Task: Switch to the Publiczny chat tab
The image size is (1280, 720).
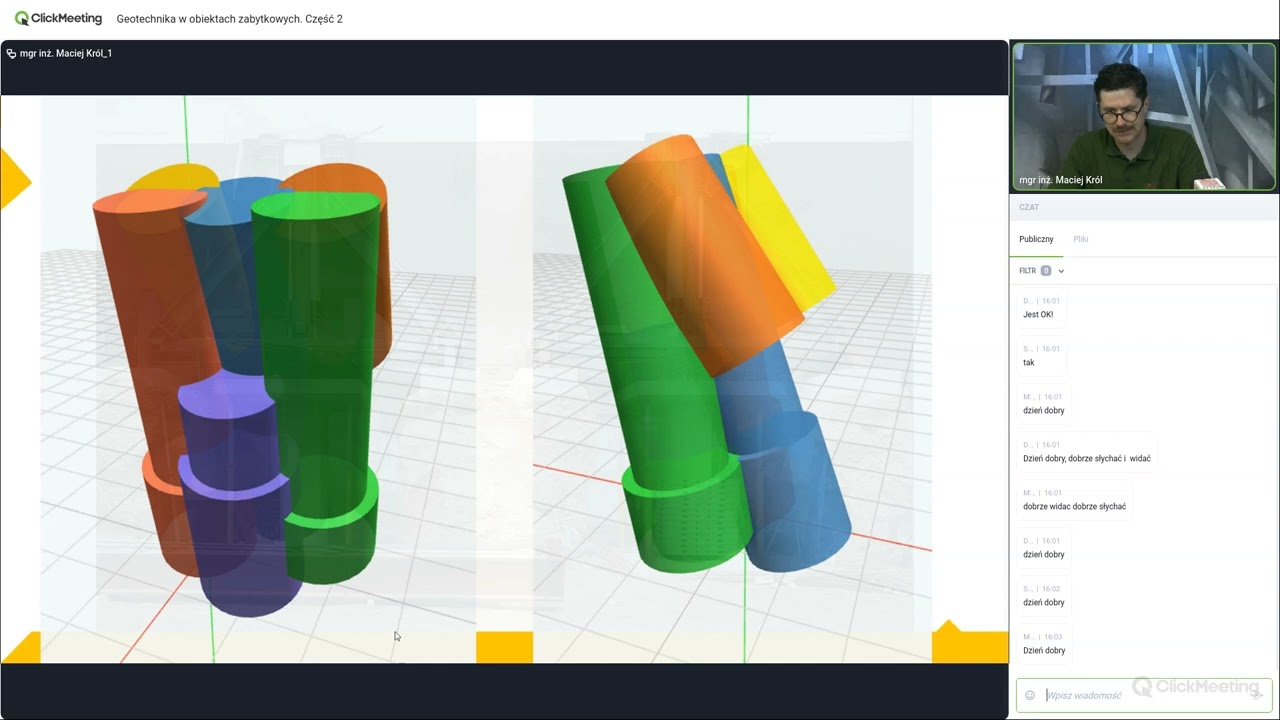Action: (x=1036, y=239)
